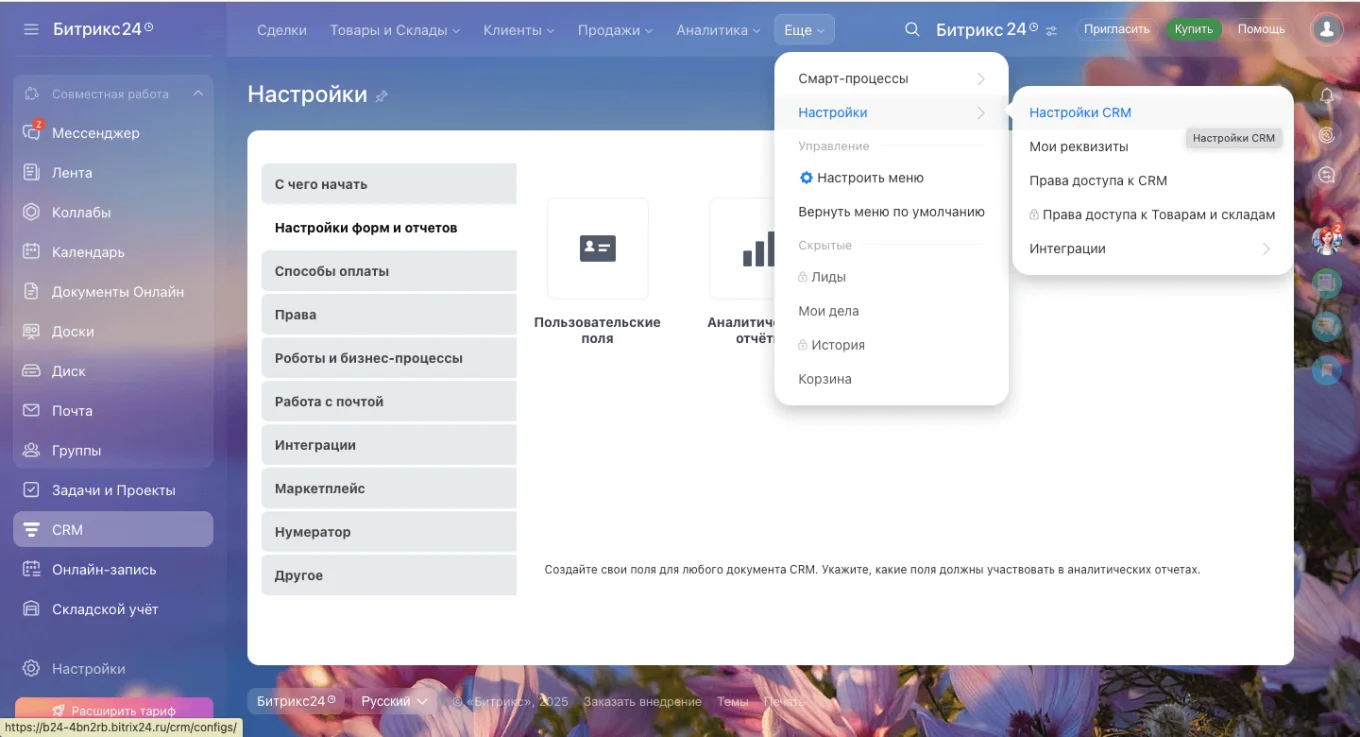Open the Русский language dropdown
The image size is (1360, 737).
coord(395,701)
